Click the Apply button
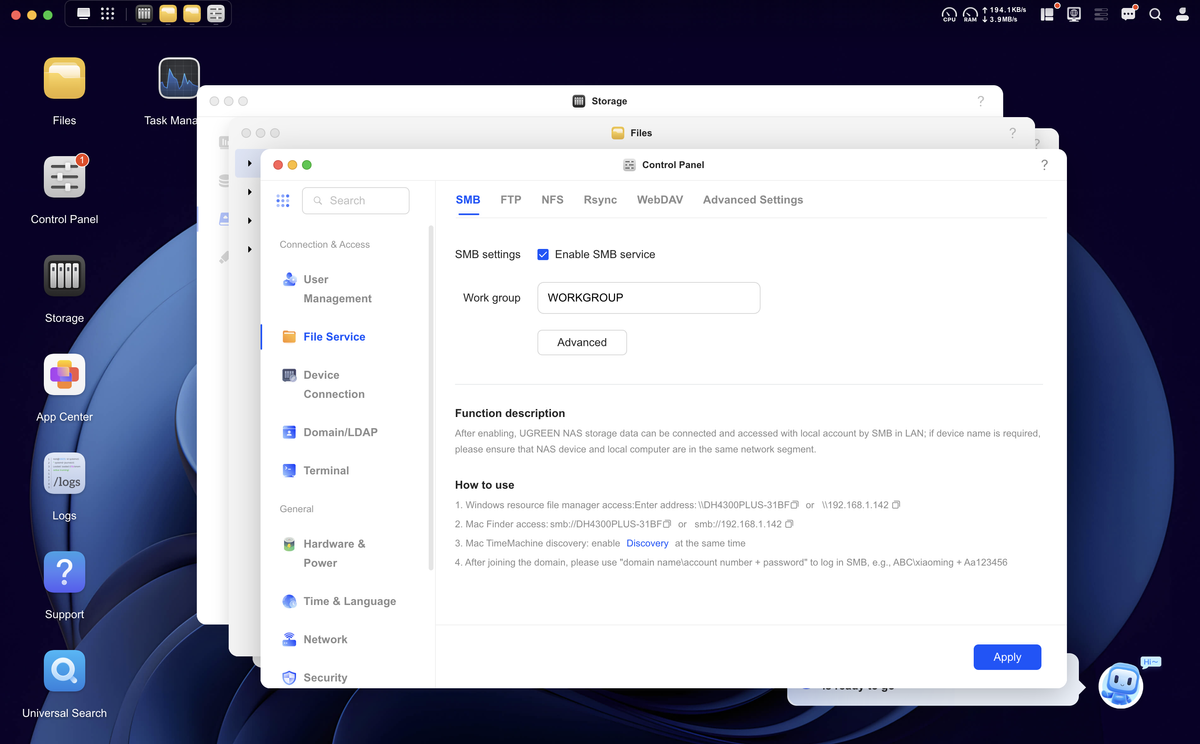Viewport: 1200px width, 744px height. click(x=1007, y=657)
